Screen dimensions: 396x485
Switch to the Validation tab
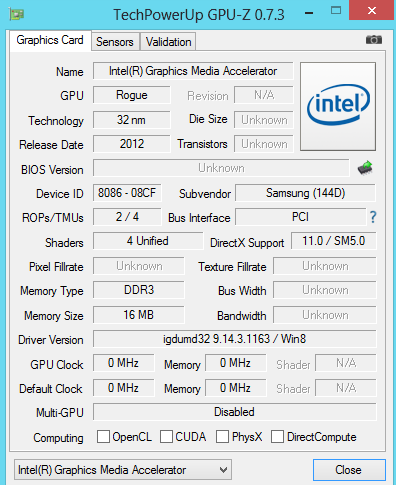click(168, 42)
